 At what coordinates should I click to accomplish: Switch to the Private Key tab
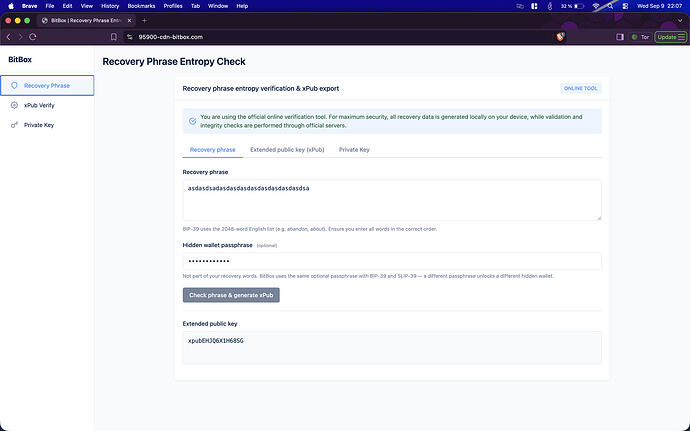coord(354,150)
